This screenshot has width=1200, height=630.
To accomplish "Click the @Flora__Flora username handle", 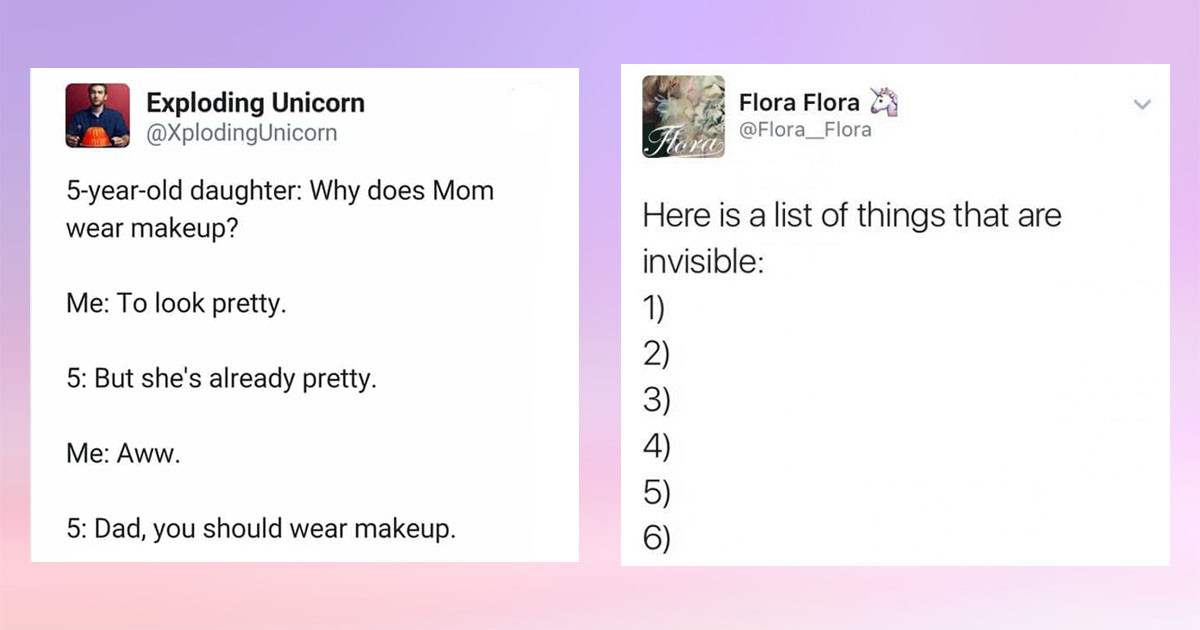I will pyautogui.click(x=805, y=129).
